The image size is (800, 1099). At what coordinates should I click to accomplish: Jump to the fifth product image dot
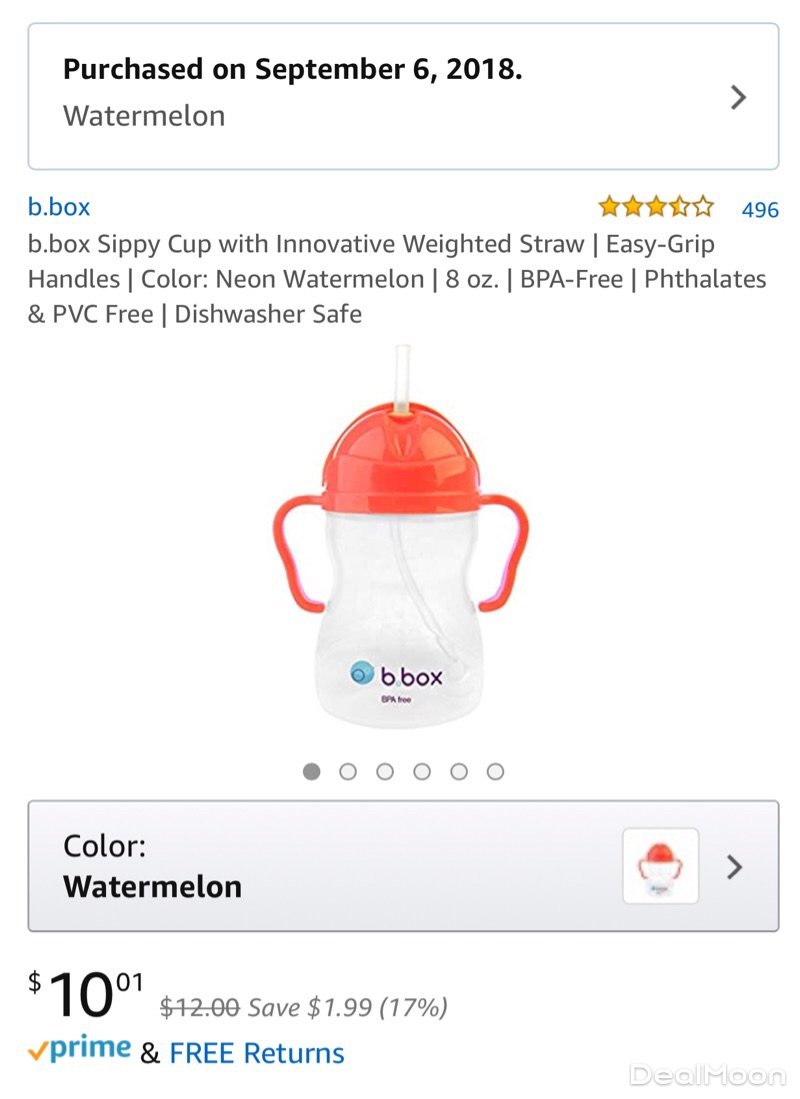[x=459, y=772]
